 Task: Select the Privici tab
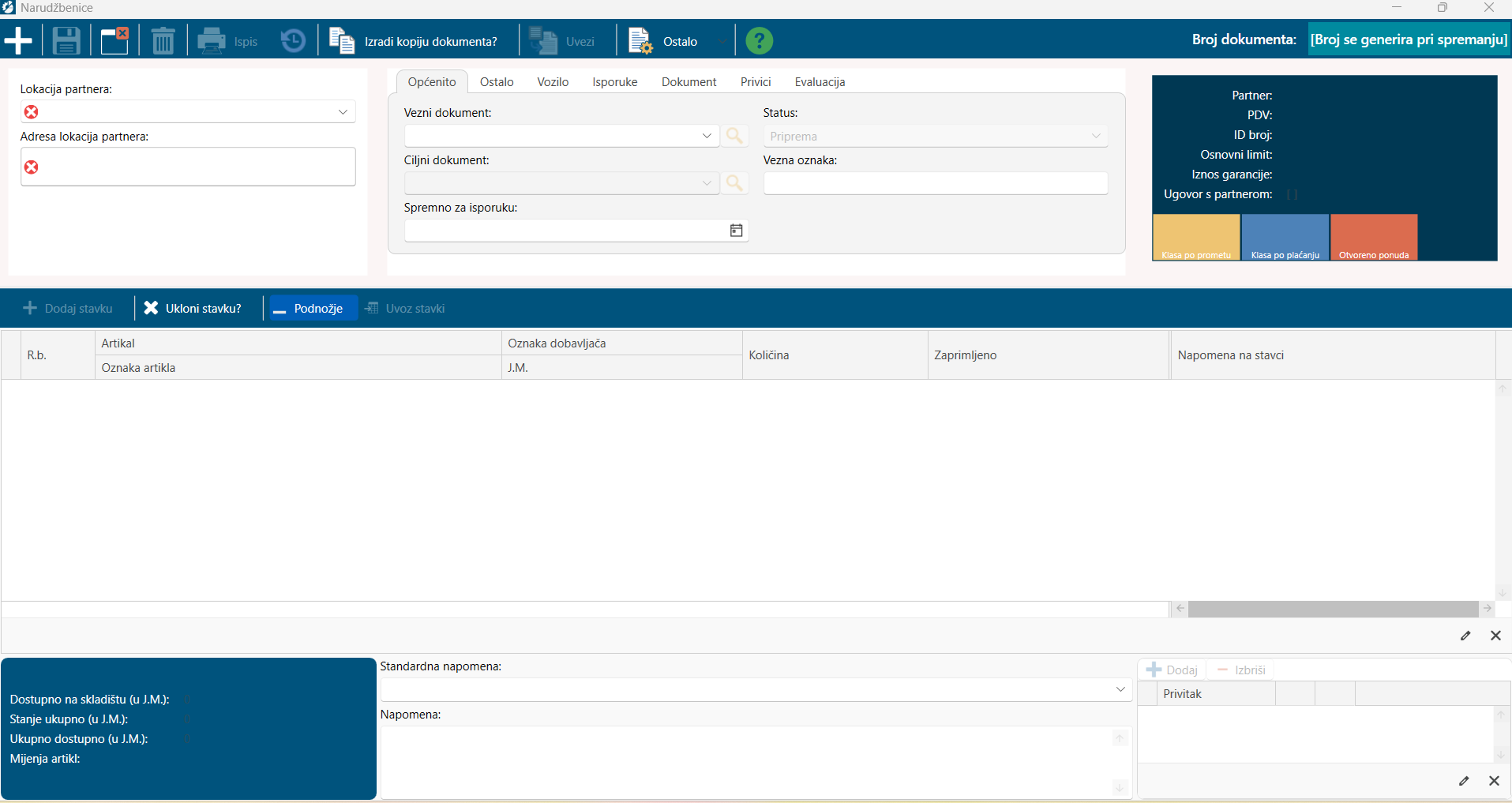pos(756,82)
